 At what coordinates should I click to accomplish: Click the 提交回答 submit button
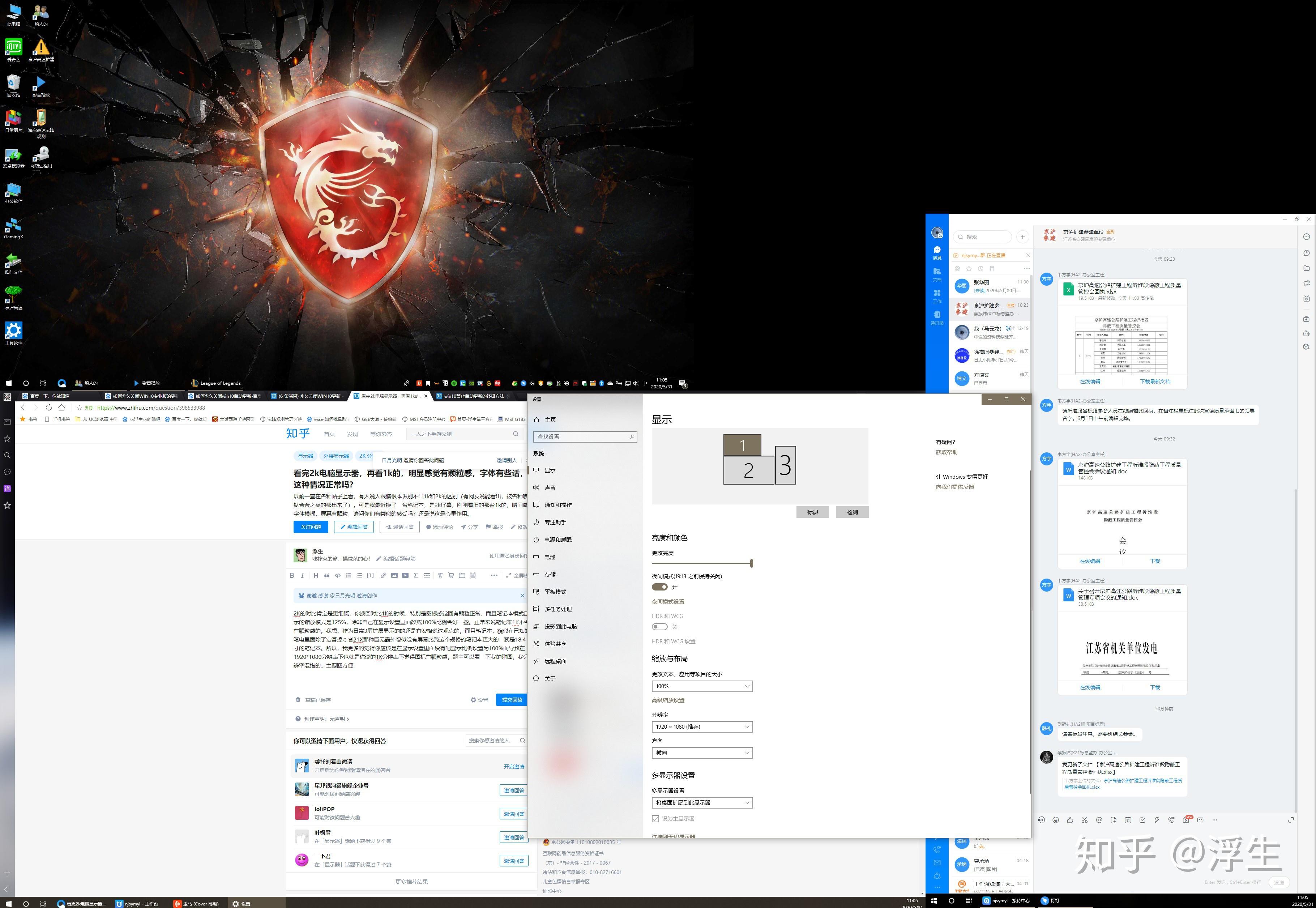pos(512,700)
